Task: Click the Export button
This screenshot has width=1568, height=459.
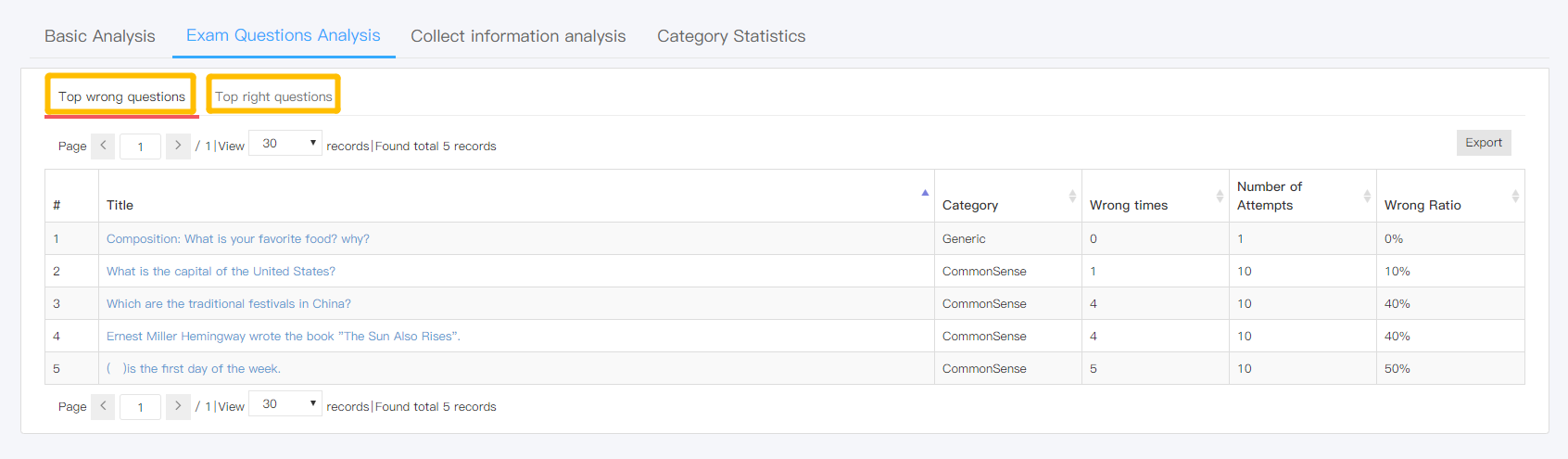Action: (1484, 143)
